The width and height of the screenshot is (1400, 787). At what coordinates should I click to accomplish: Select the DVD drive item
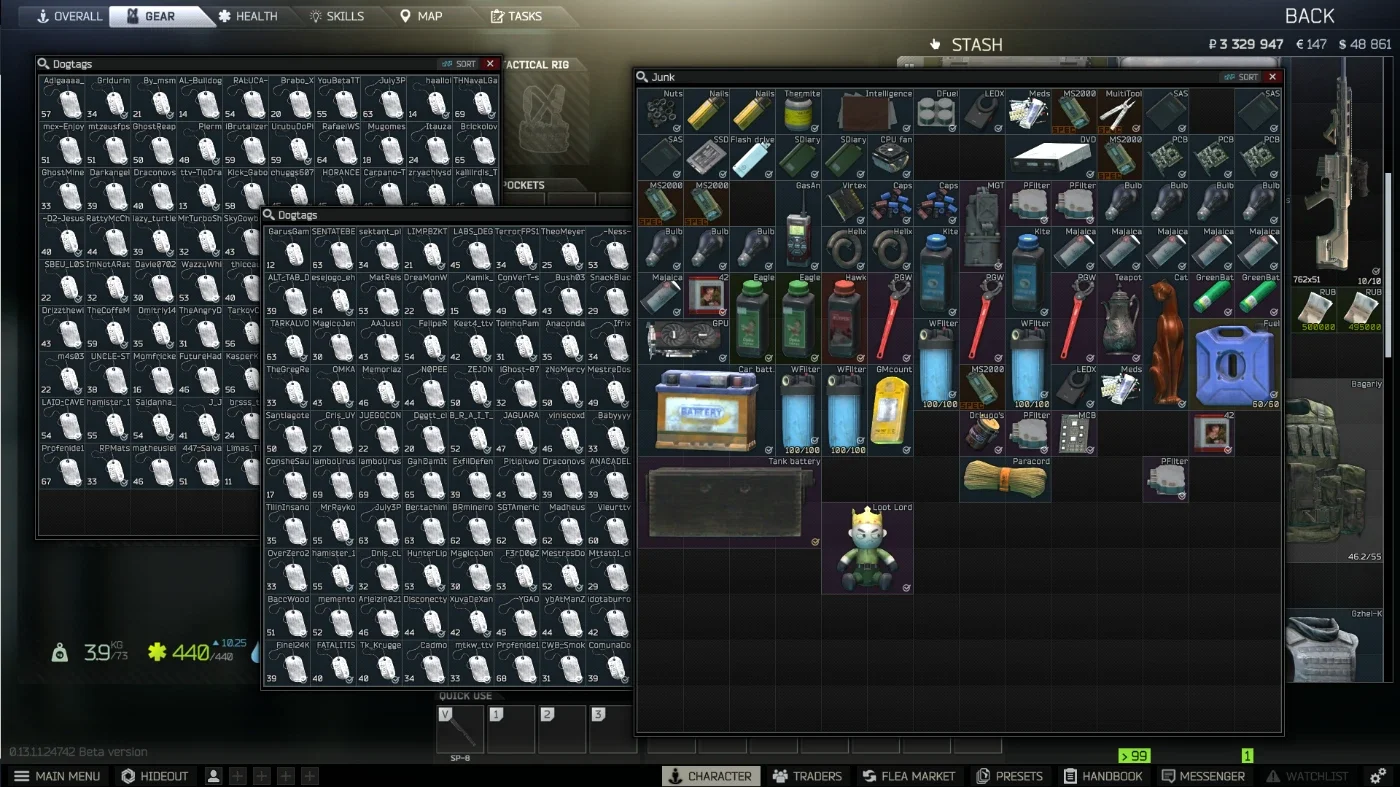coord(1052,157)
